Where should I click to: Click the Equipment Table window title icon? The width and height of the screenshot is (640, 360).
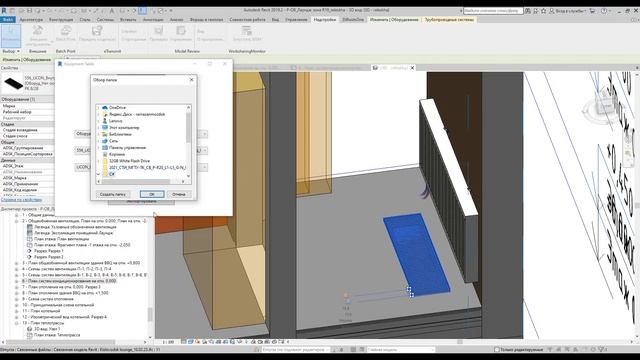pos(60,64)
